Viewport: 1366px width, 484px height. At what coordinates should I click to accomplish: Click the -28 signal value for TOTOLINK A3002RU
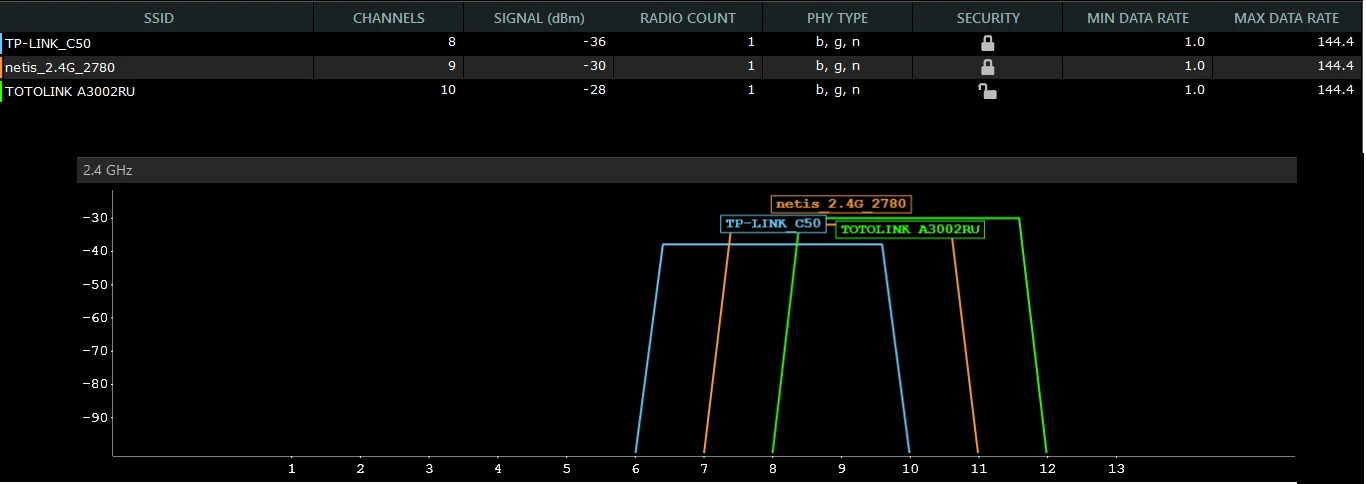[x=596, y=90]
